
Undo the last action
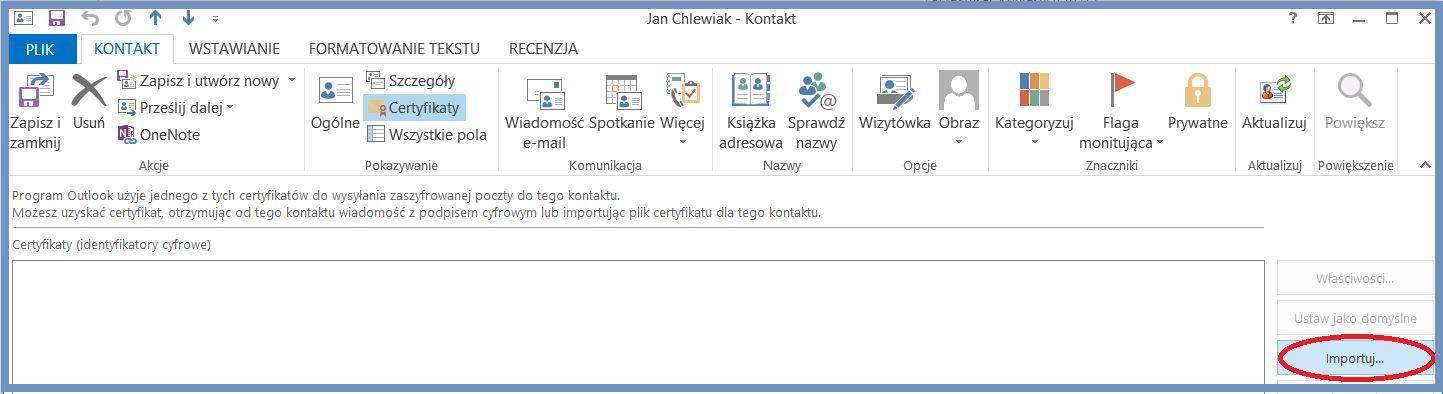(90, 18)
